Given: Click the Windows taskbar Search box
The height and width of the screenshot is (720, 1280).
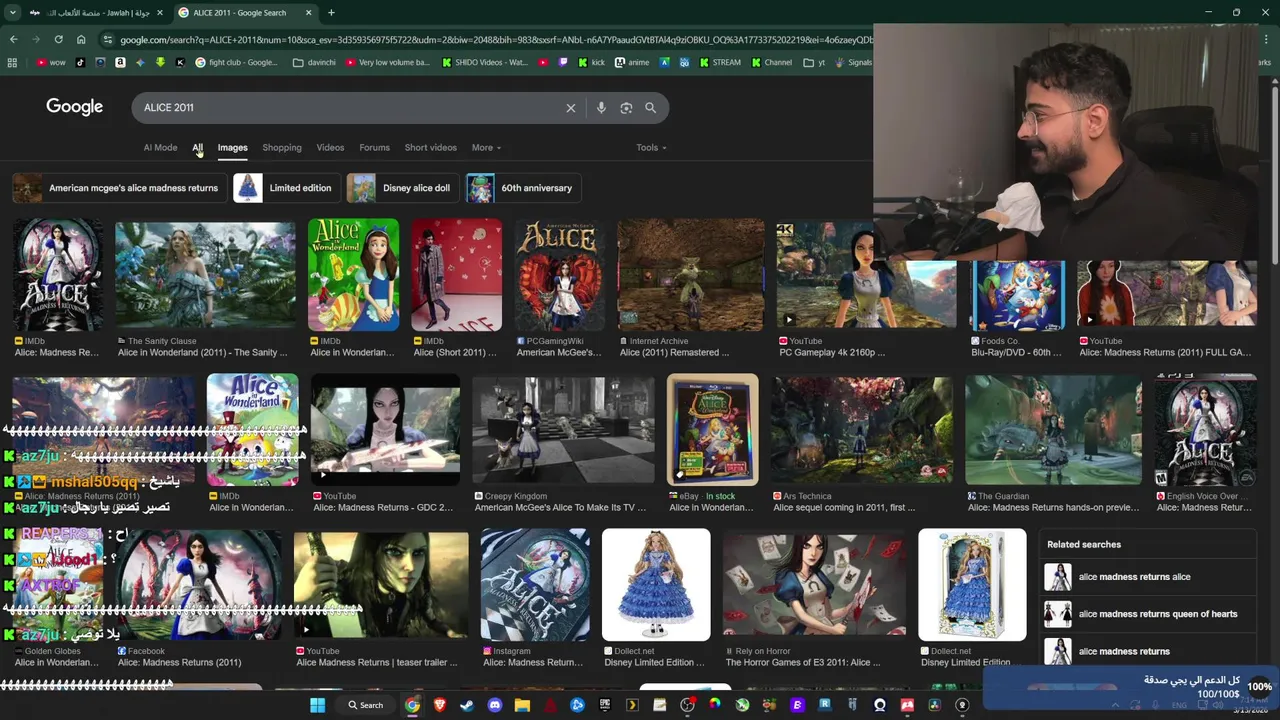Looking at the screenshot, I should pos(366,705).
